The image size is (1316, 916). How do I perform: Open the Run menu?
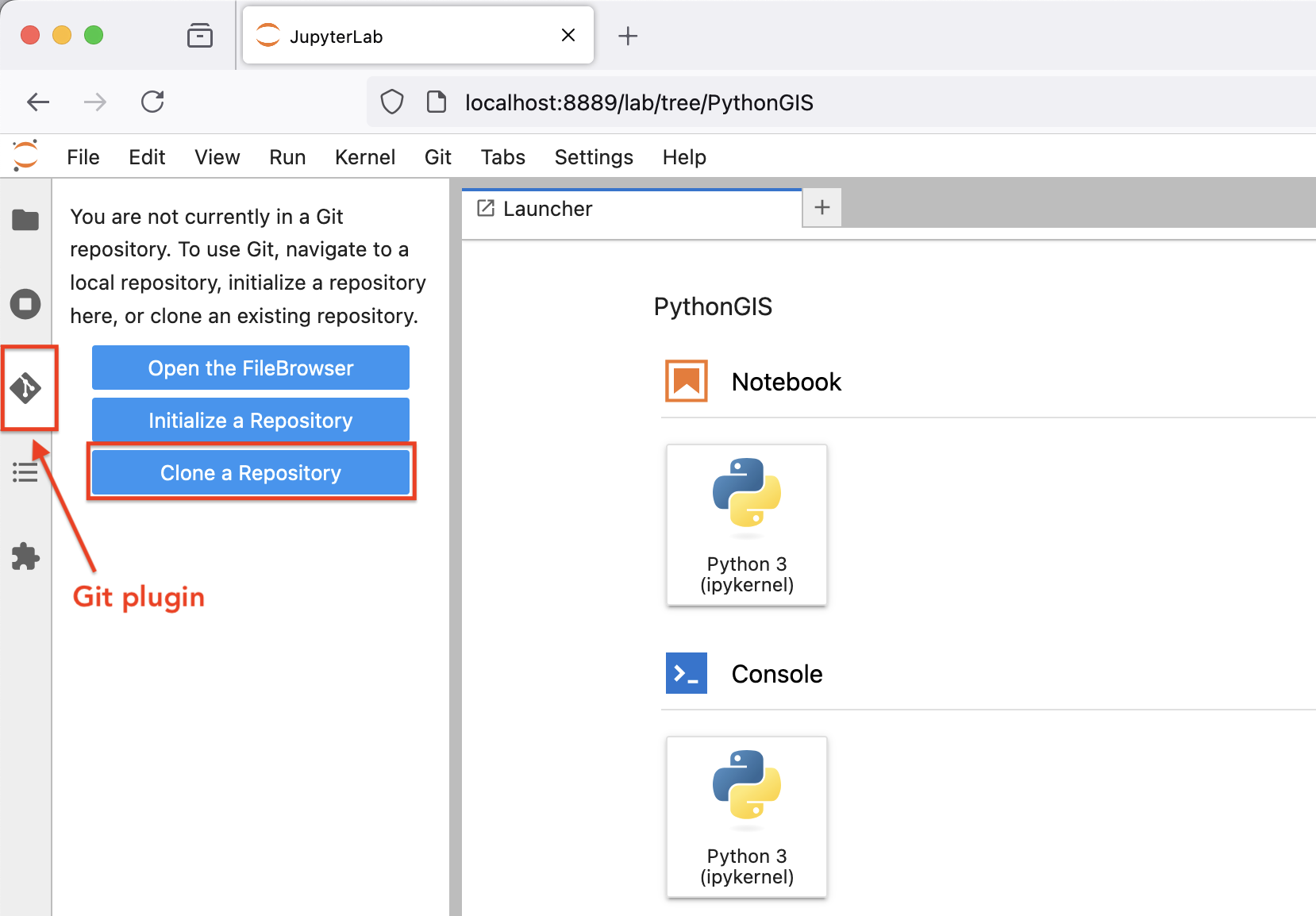(x=287, y=157)
